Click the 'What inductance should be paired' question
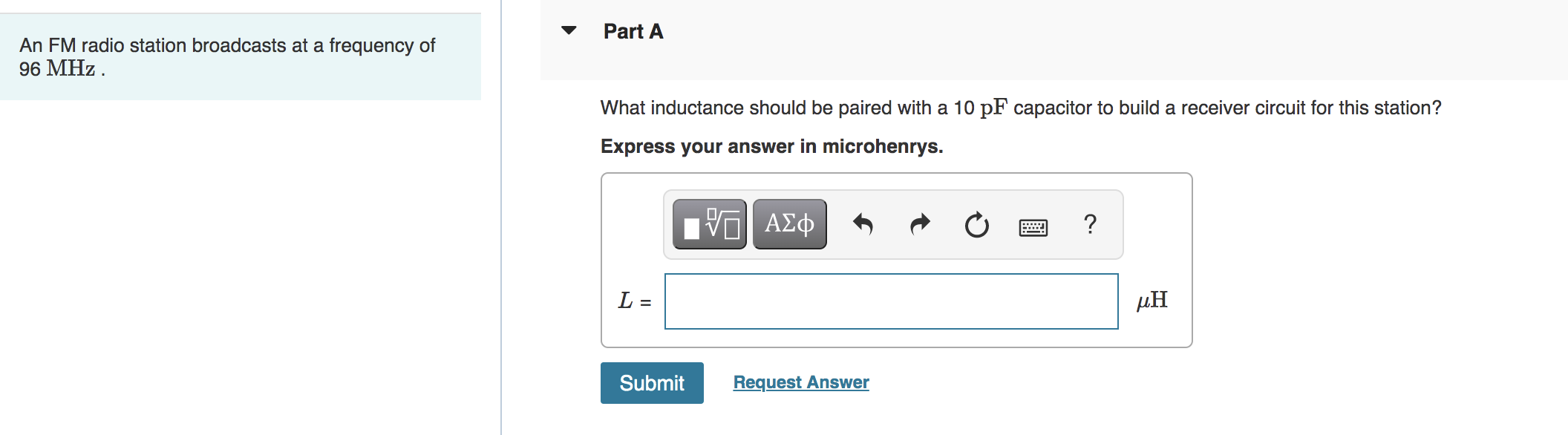The image size is (1568, 435). [1021, 108]
